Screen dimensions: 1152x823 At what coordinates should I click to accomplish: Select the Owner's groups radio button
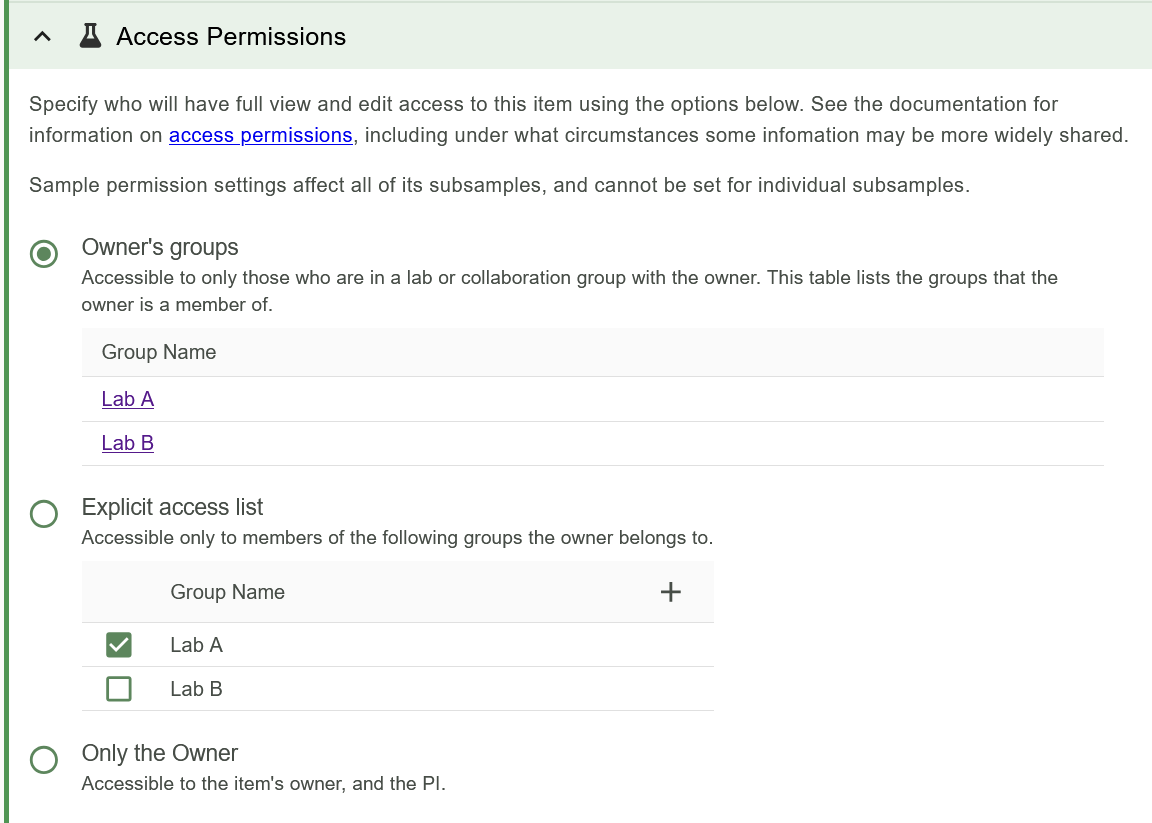coord(44,254)
